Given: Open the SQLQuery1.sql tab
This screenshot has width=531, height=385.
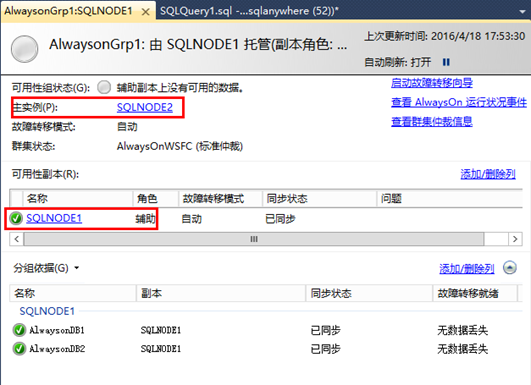Looking at the screenshot, I should [x=249, y=11].
